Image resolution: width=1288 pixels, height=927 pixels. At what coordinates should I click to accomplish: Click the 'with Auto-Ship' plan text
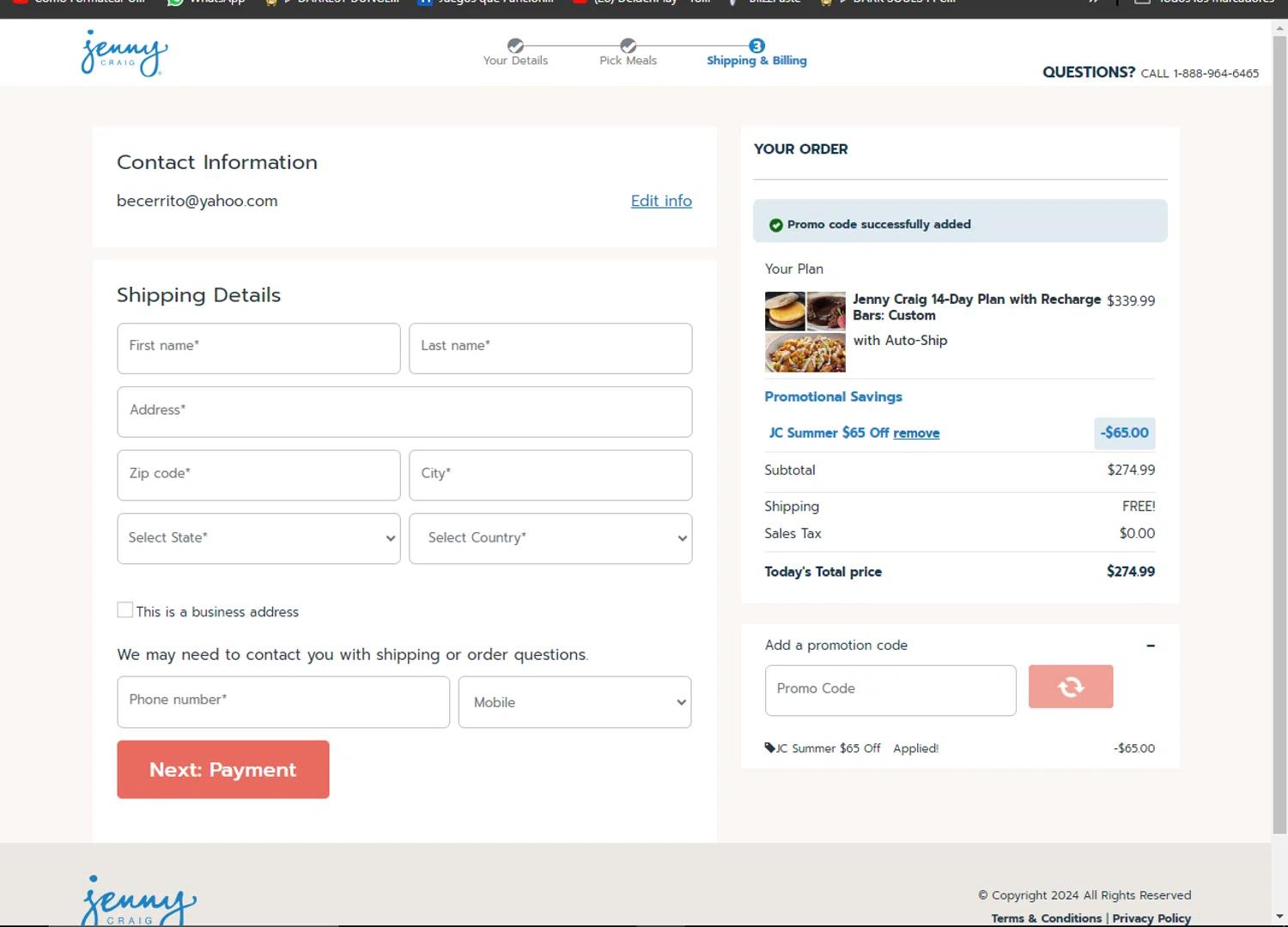[x=900, y=341]
